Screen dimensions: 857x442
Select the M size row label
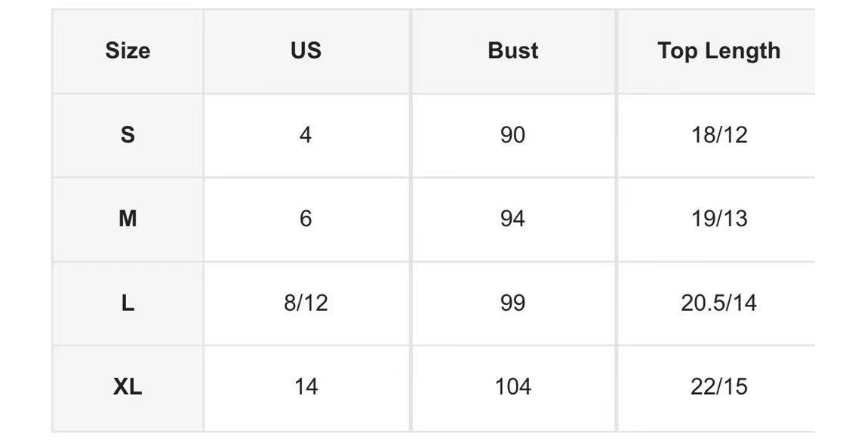pyautogui.click(x=127, y=220)
